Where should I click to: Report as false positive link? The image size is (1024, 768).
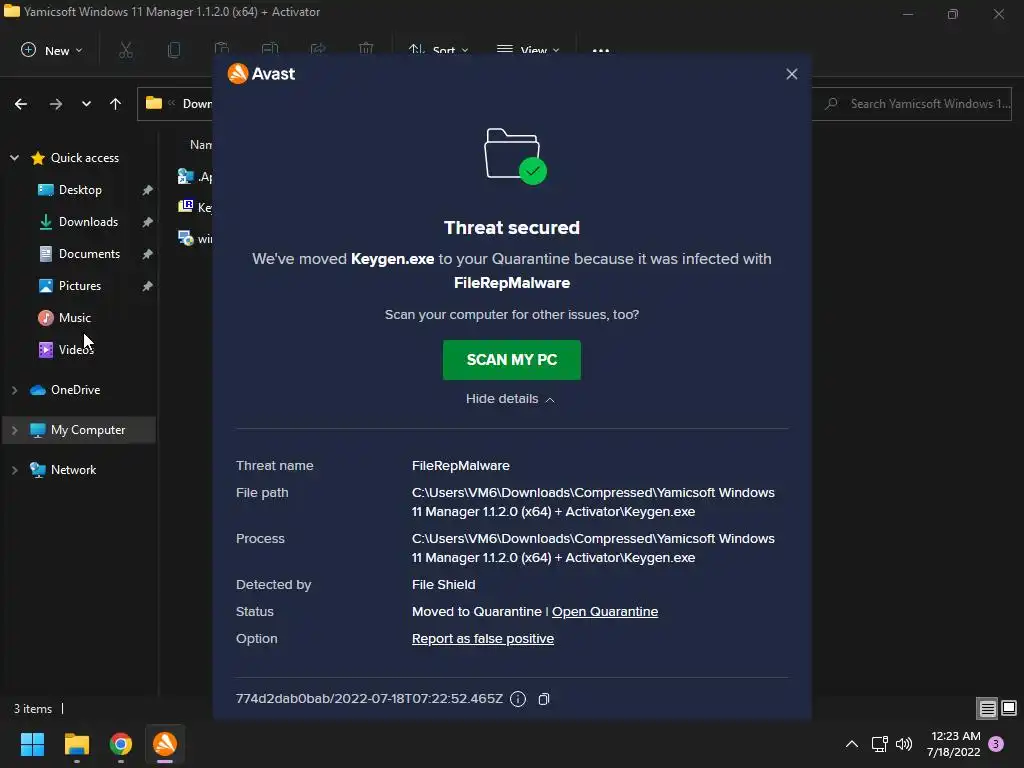(483, 639)
